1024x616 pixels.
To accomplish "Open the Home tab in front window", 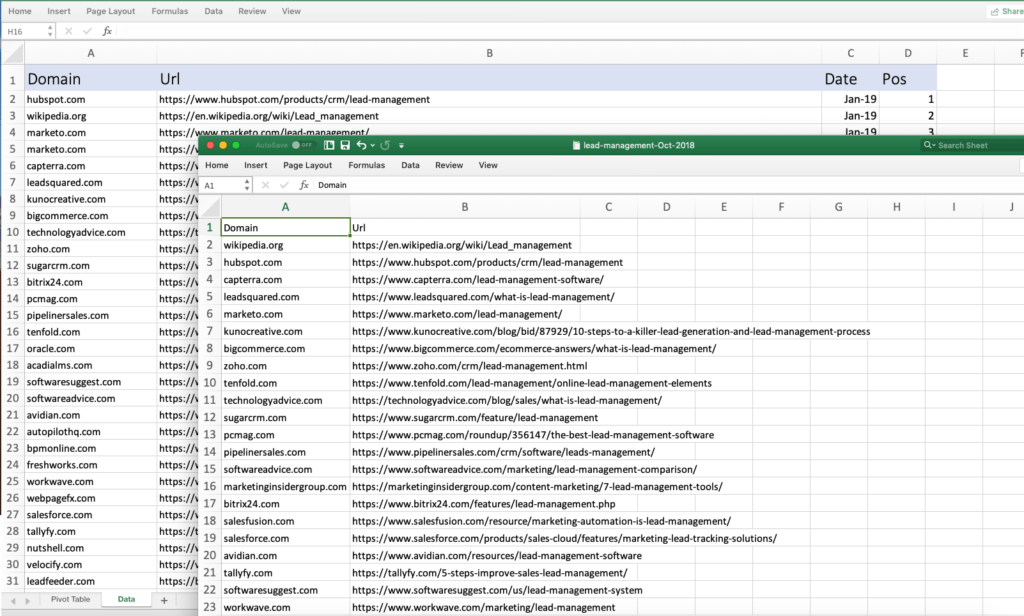I will pyautogui.click(x=217, y=165).
